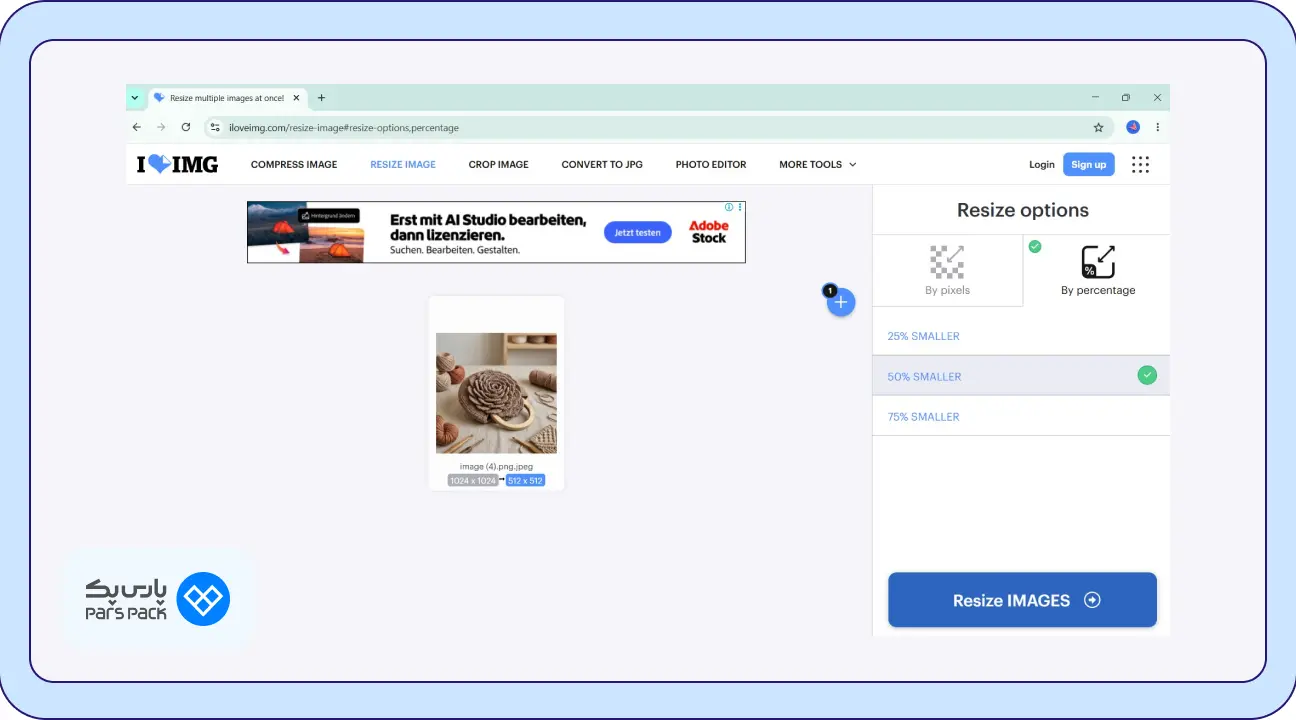Image resolution: width=1296 pixels, height=720 pixels.
Task: Switch to the By pixels tab
Action: pyautogui.click(x=948, y=270)
